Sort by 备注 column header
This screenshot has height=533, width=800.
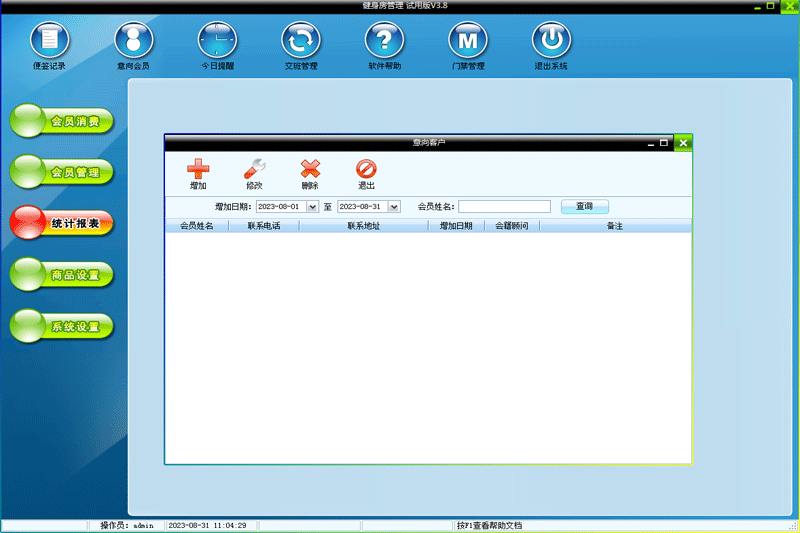(615, 226)
